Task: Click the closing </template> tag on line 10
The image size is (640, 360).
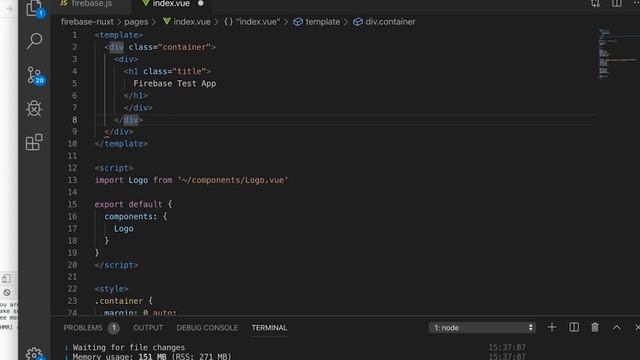Action: 121,144
